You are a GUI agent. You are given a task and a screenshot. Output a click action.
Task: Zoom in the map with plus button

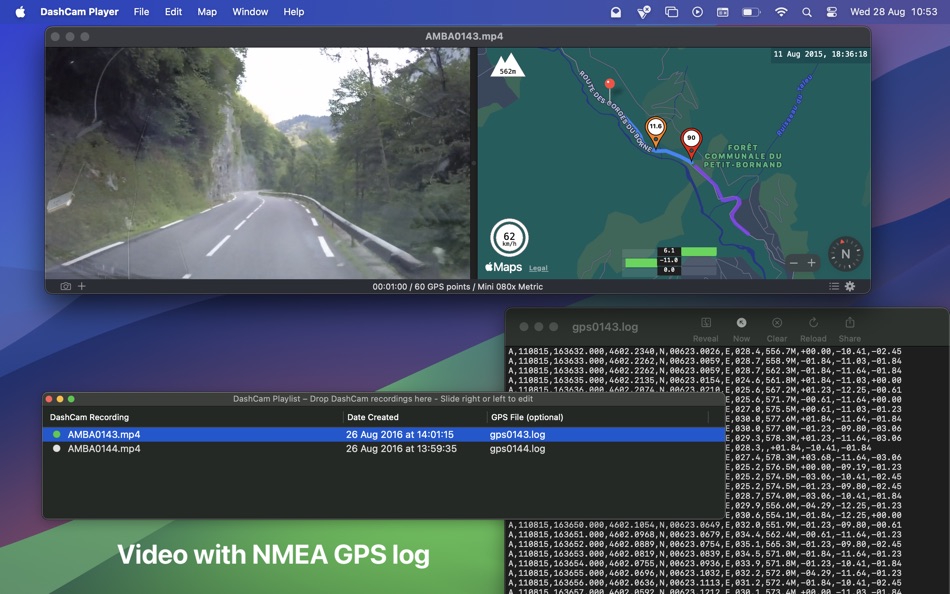tap(811, 263)
